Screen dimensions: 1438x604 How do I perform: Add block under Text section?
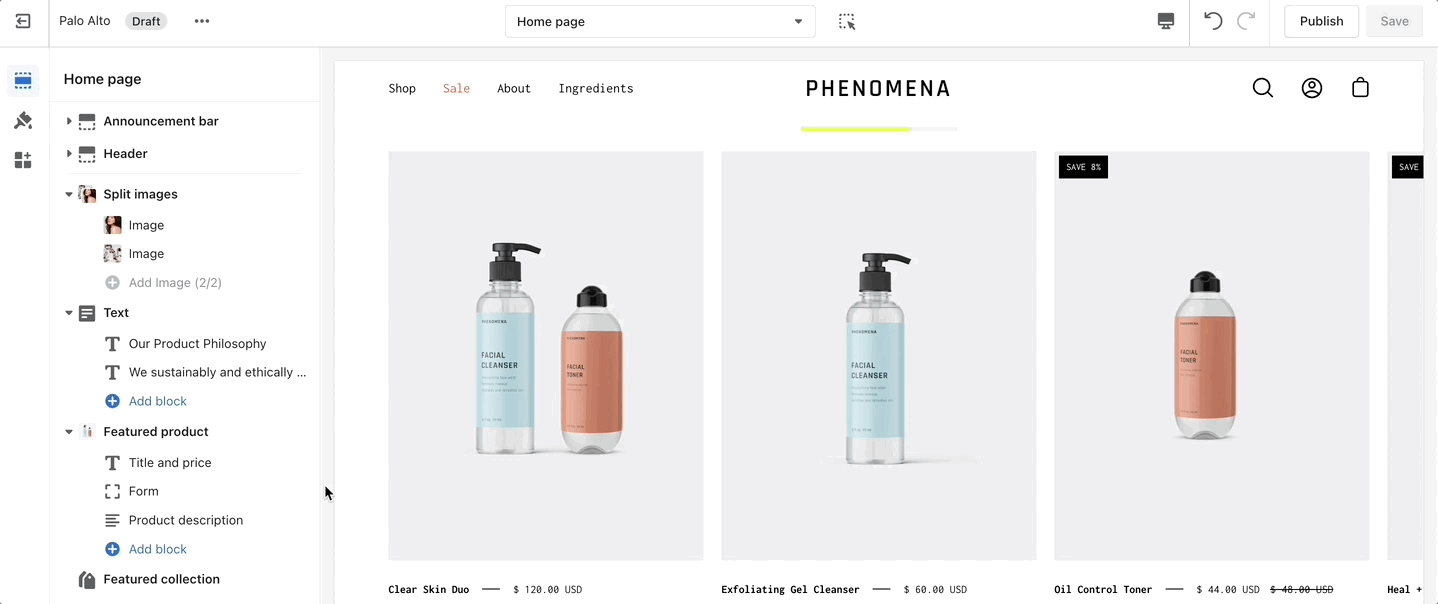tap(157, 401)
